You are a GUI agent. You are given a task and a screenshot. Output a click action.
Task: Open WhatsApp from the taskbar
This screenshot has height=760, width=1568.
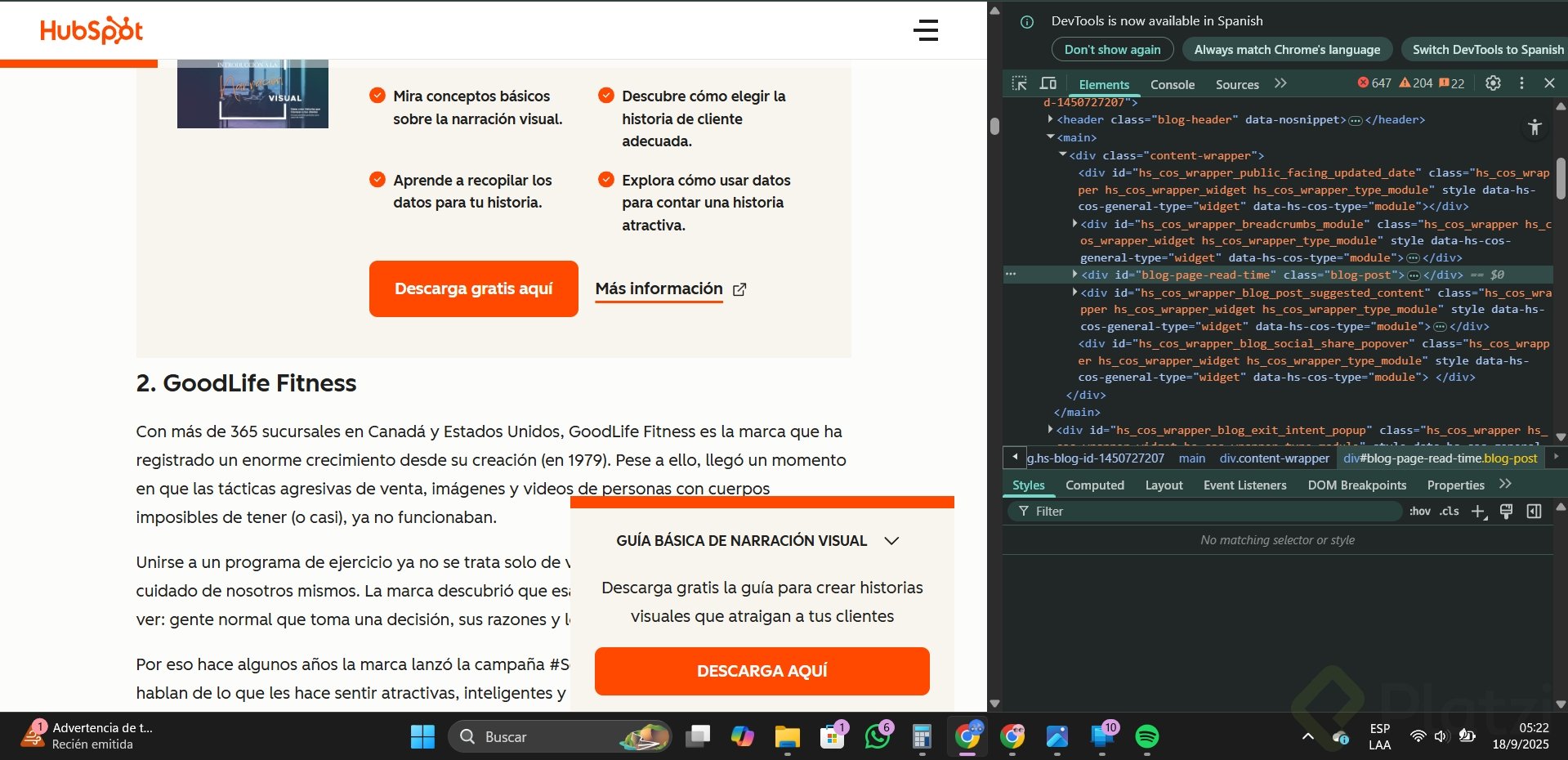click(878, 736)
